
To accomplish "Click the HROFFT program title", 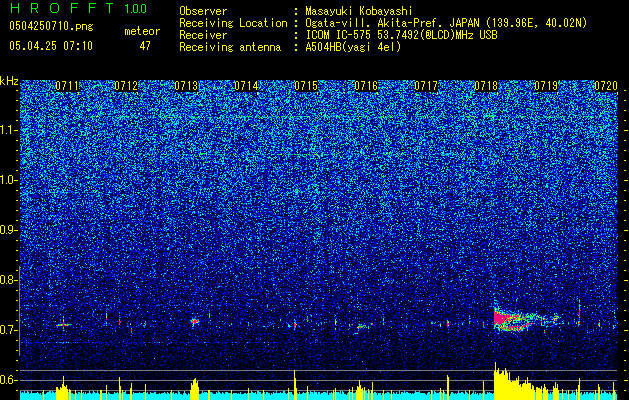I will click(x=64, y=8).
